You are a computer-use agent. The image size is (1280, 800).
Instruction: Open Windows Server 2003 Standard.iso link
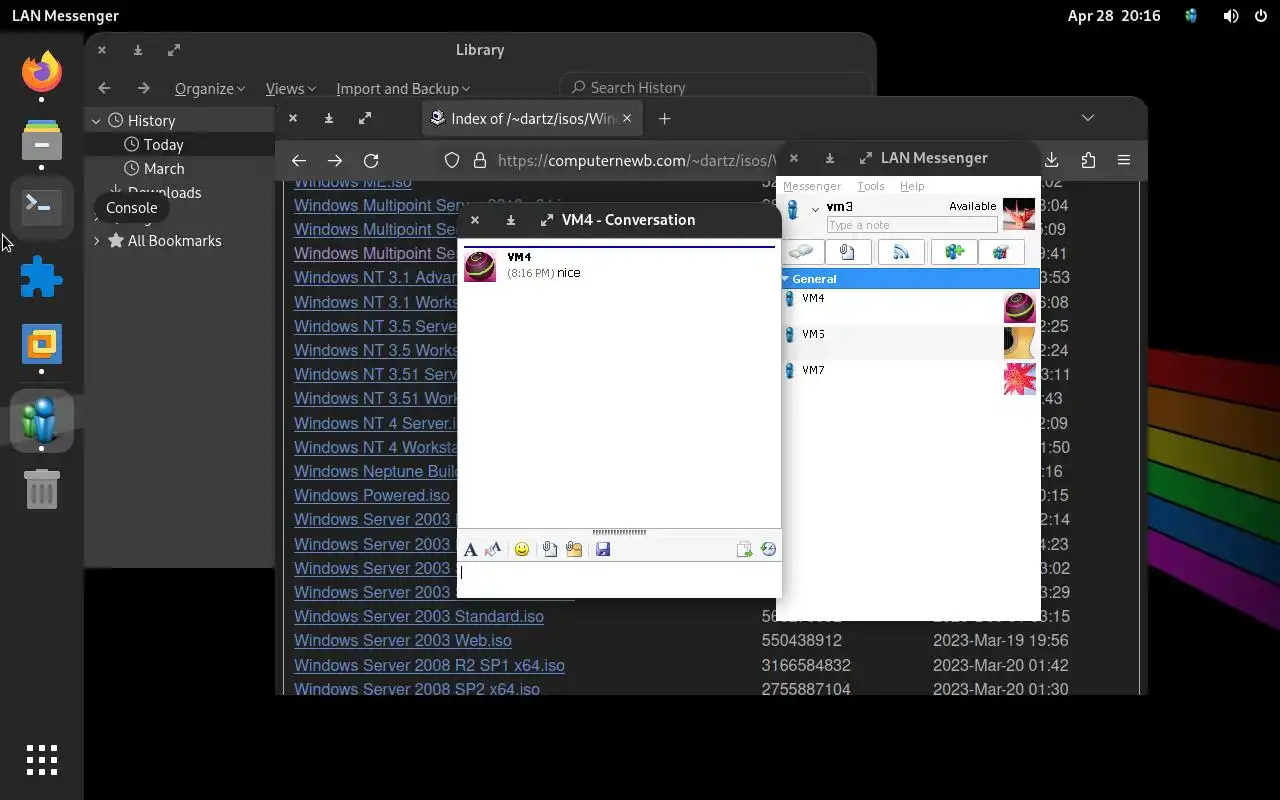(419, 617)
